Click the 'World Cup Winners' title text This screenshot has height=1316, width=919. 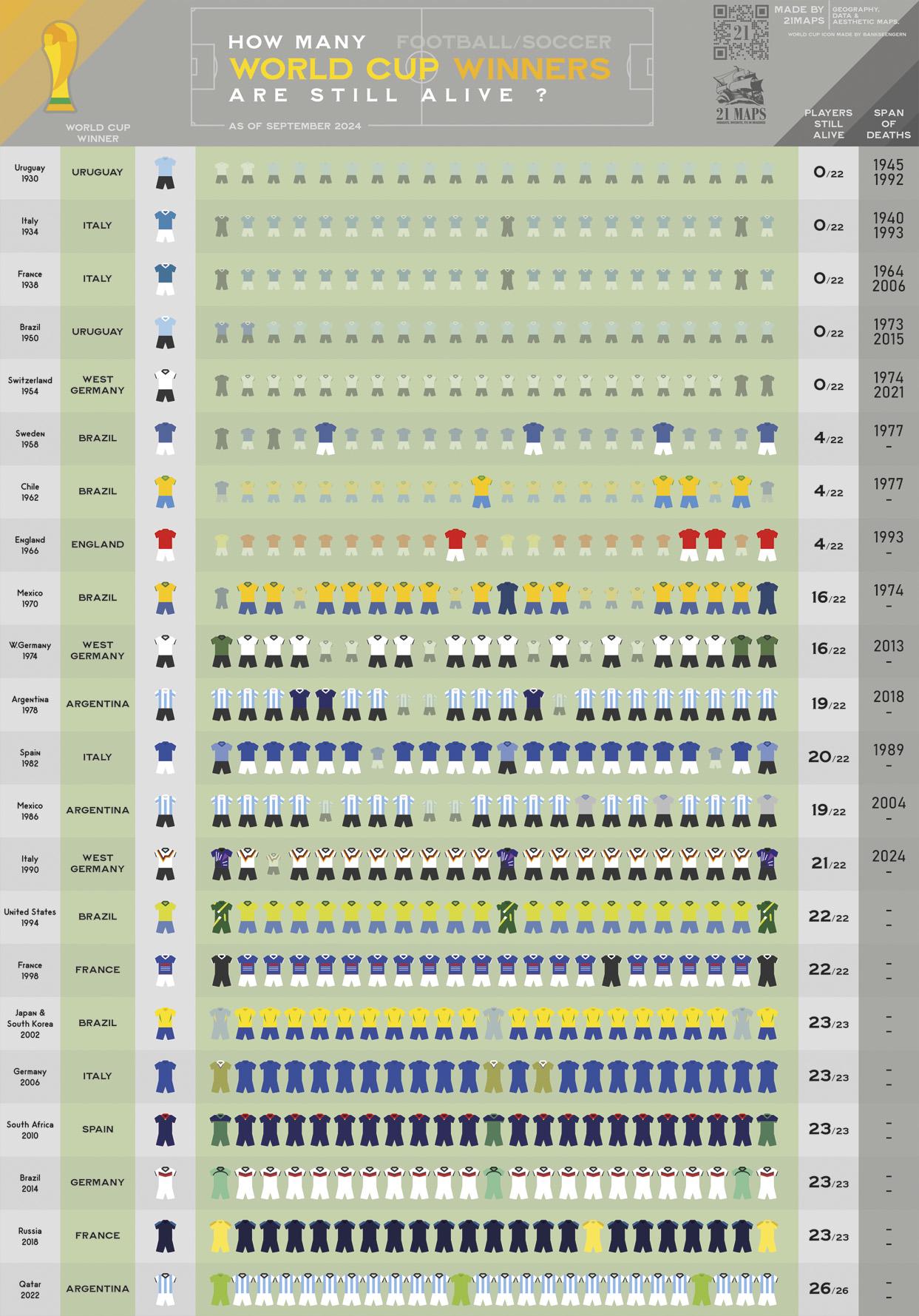pyautogui.click(x=420, y=68)
